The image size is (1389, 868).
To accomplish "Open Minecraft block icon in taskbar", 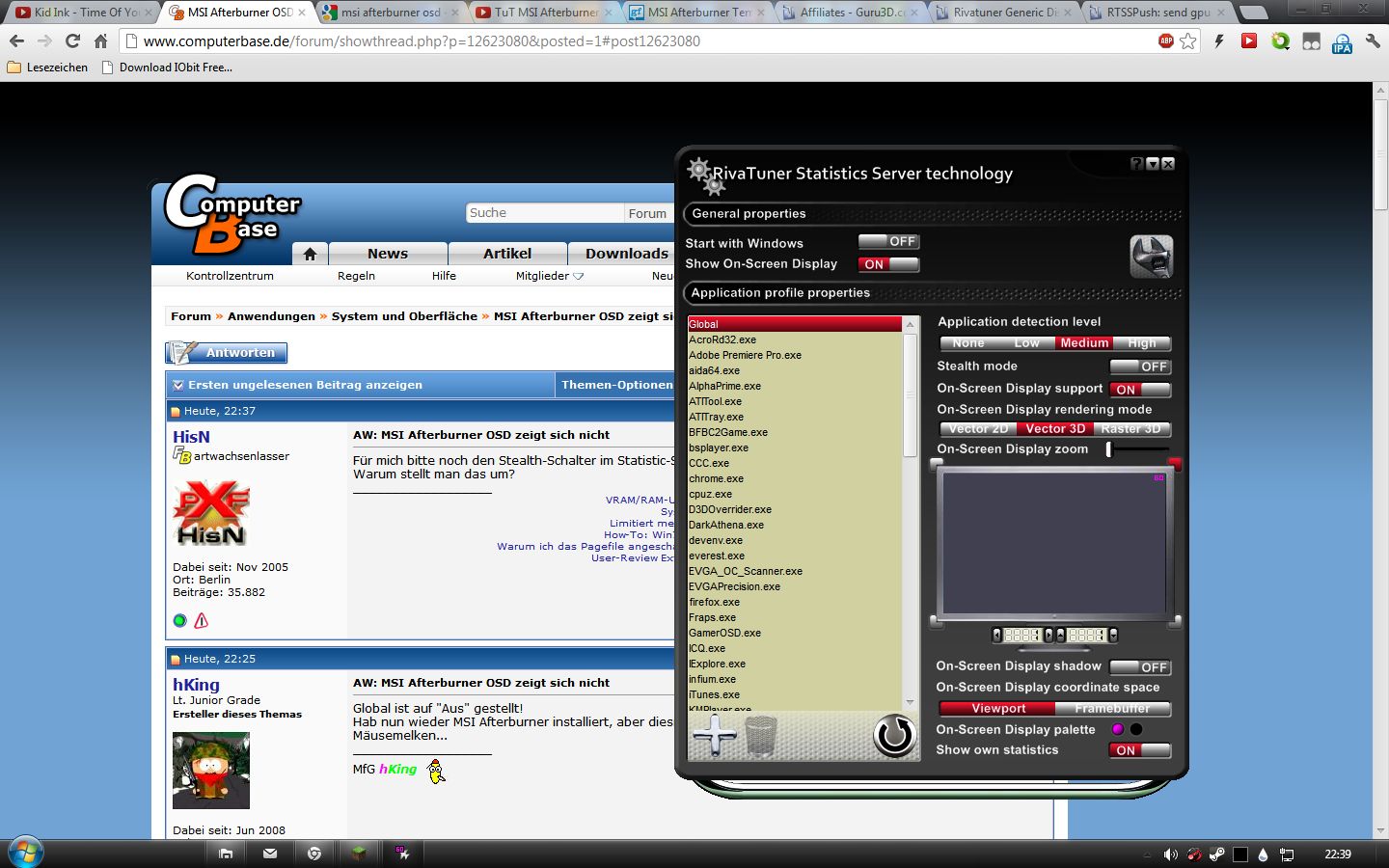I will pos(359,854).
